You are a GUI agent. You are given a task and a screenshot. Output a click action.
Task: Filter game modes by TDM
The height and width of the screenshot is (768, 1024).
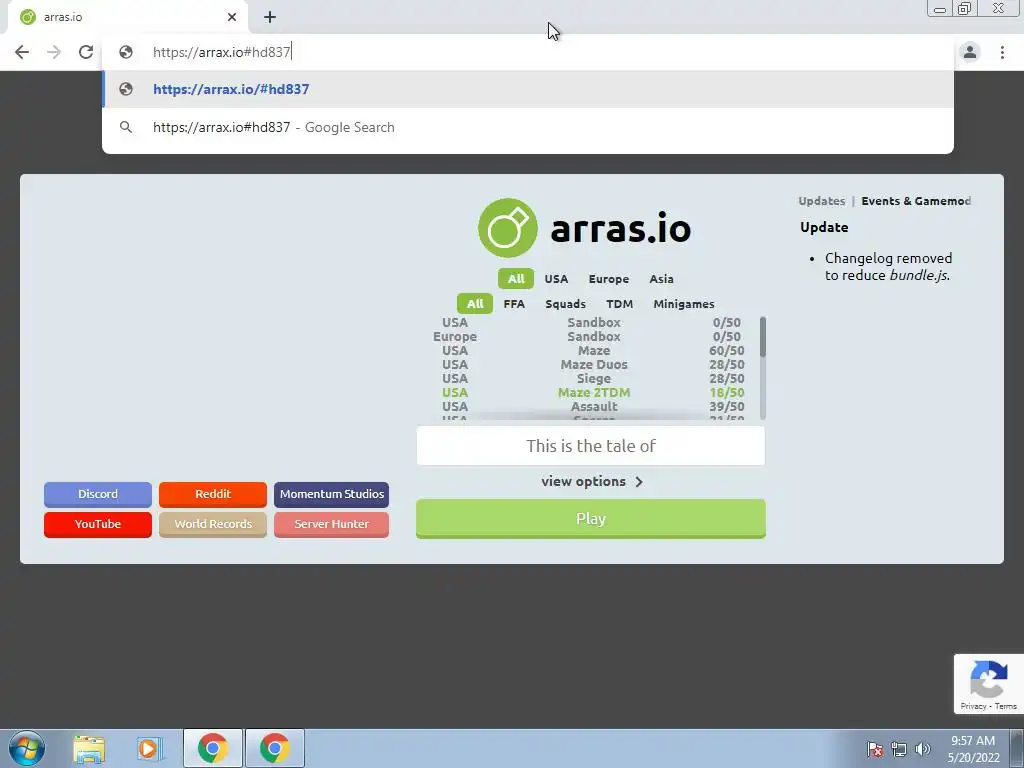point(619,304)
